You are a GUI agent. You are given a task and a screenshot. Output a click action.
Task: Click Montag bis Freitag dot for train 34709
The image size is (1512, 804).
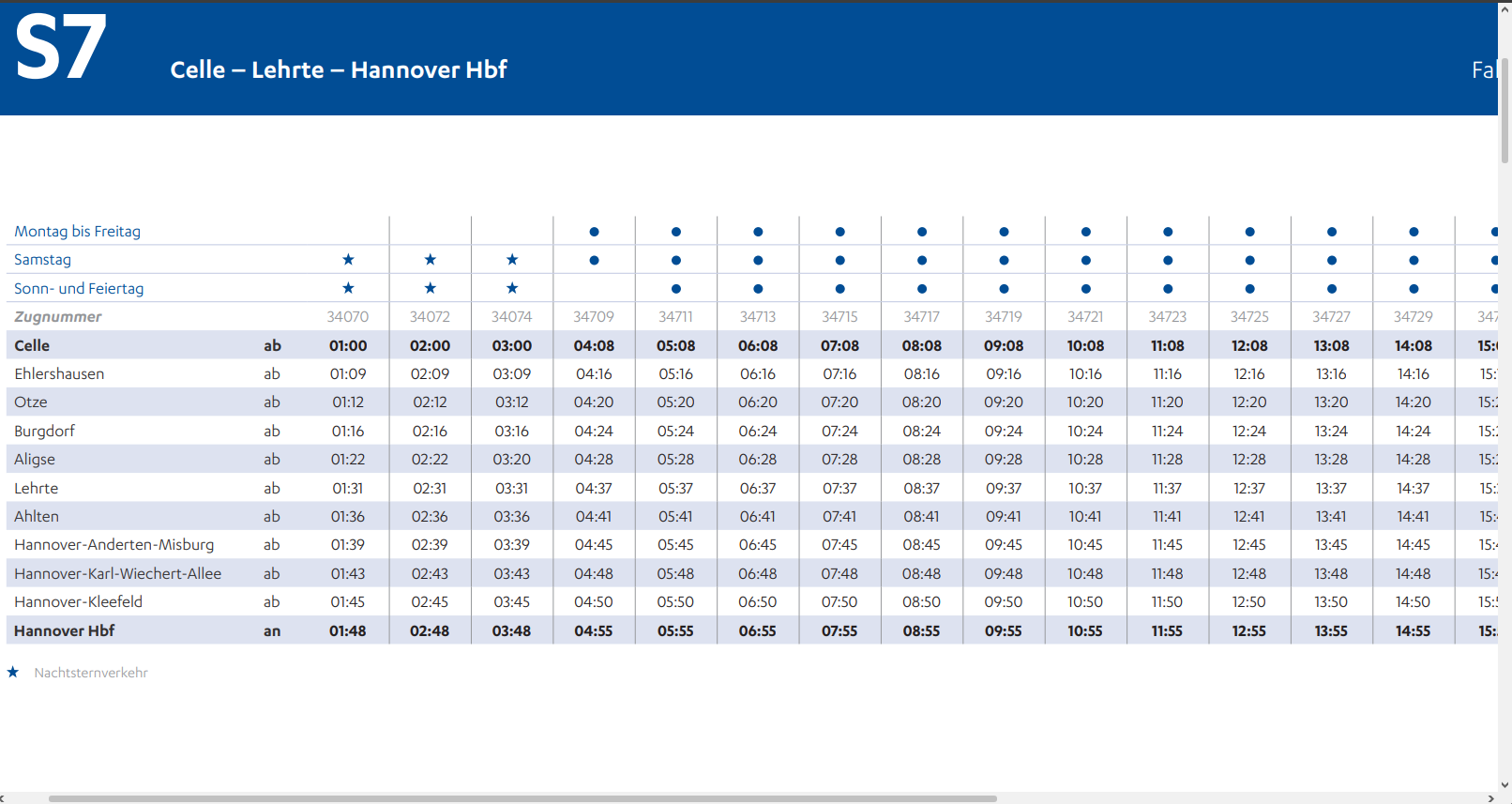[594, 232]
